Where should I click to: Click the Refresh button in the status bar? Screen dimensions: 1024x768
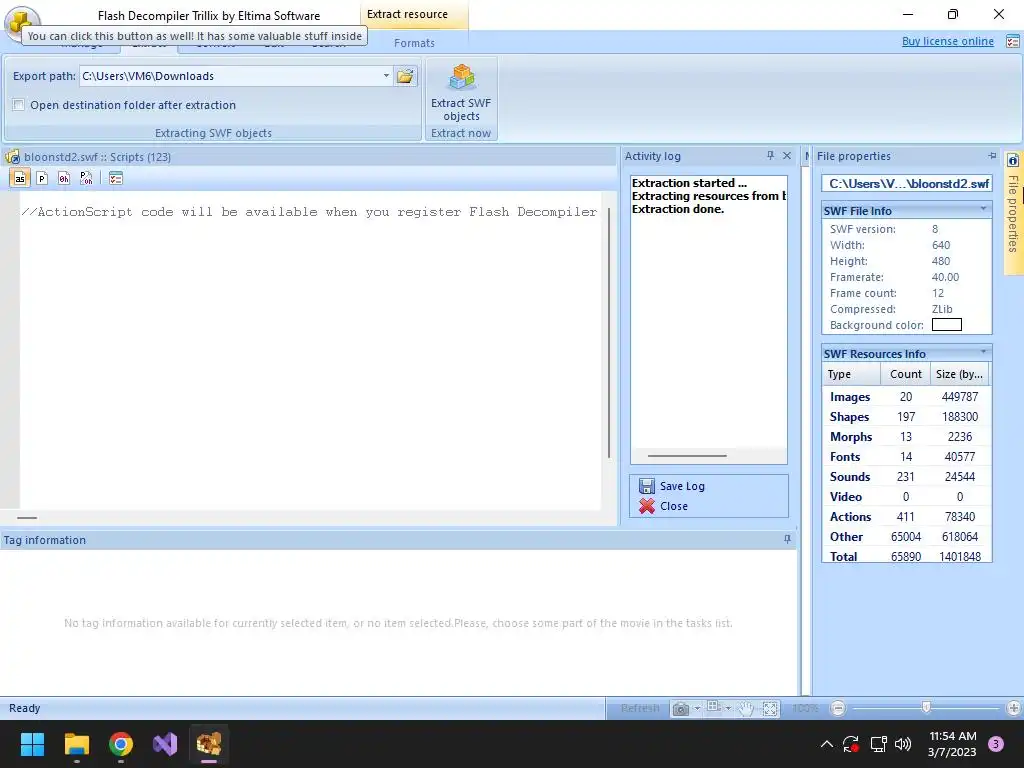click(x=639, y=709)
